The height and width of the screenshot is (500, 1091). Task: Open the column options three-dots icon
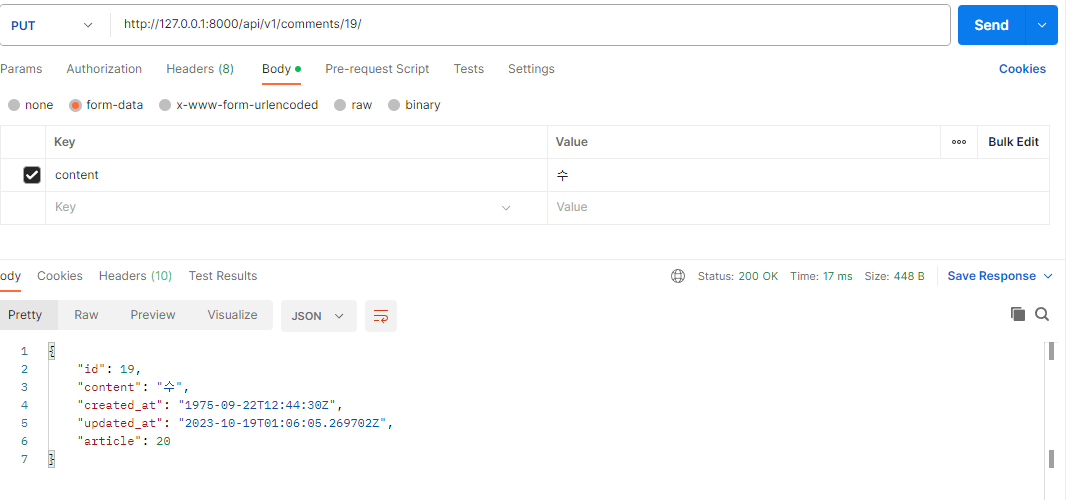coord(959,142)
